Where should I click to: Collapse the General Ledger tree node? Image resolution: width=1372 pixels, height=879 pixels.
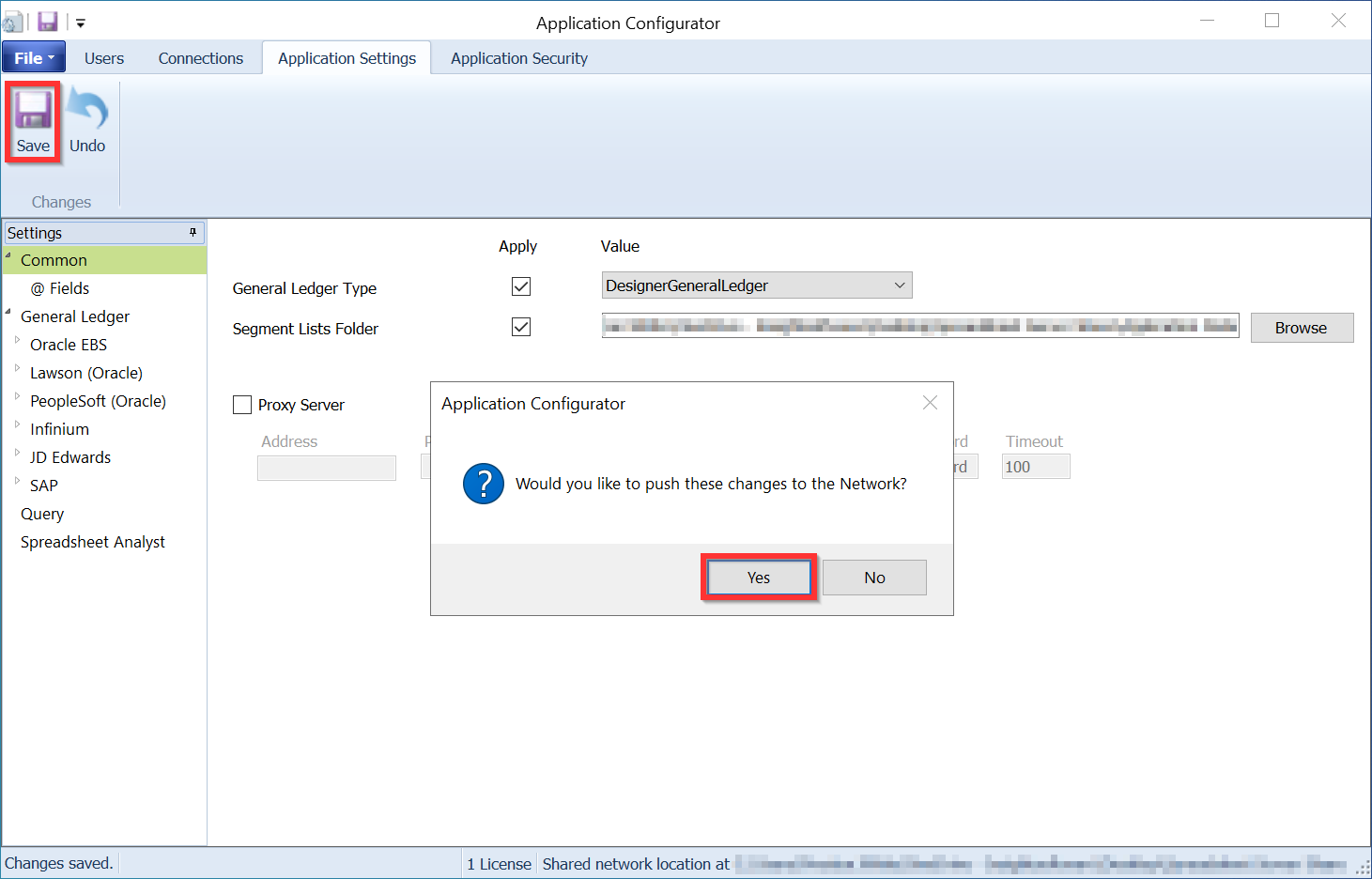coord(8,313)
